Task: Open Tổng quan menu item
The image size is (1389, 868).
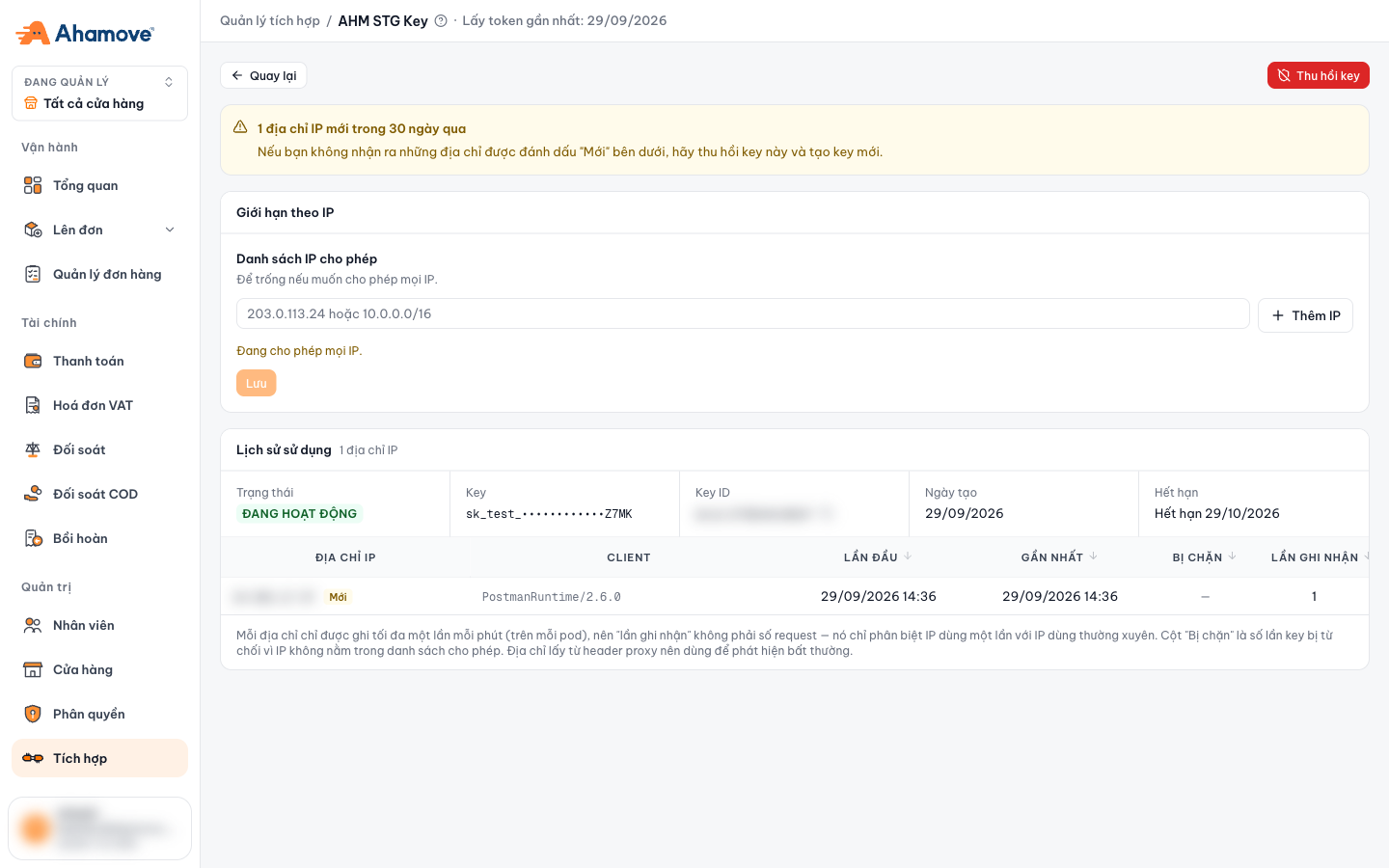Action: tap(99, 185)
